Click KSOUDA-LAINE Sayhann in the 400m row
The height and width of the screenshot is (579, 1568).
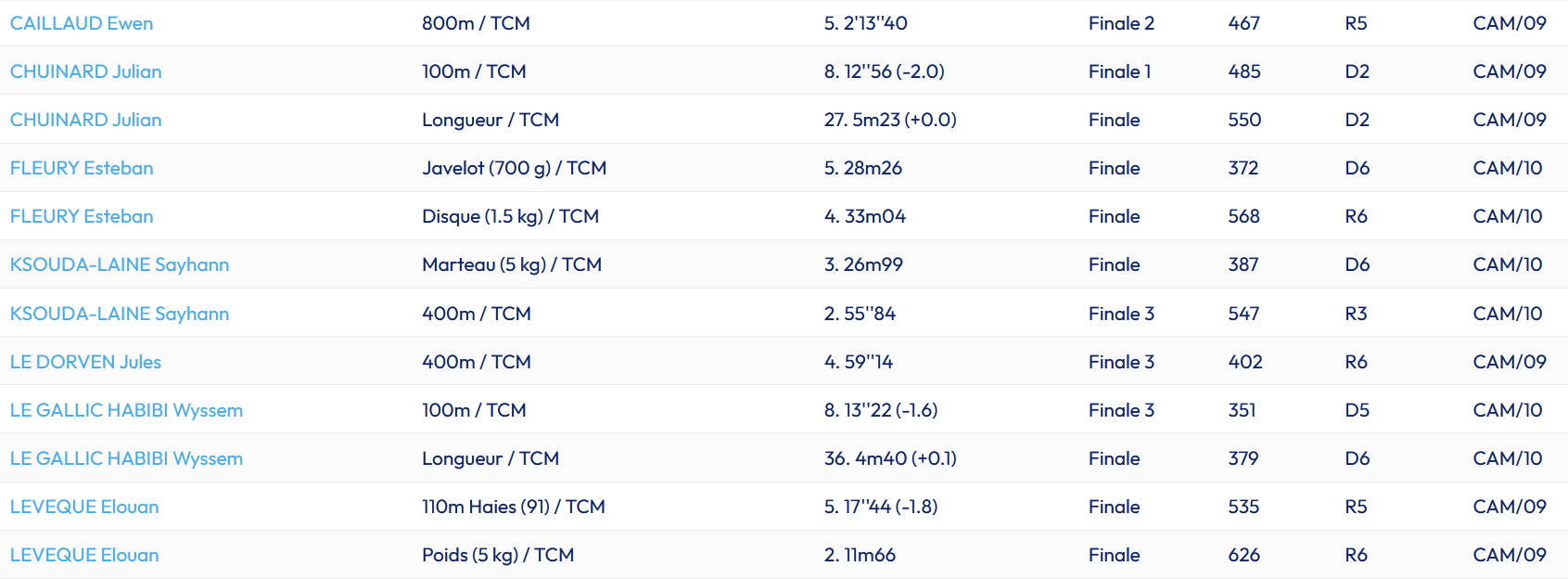[x=120, y=314]
